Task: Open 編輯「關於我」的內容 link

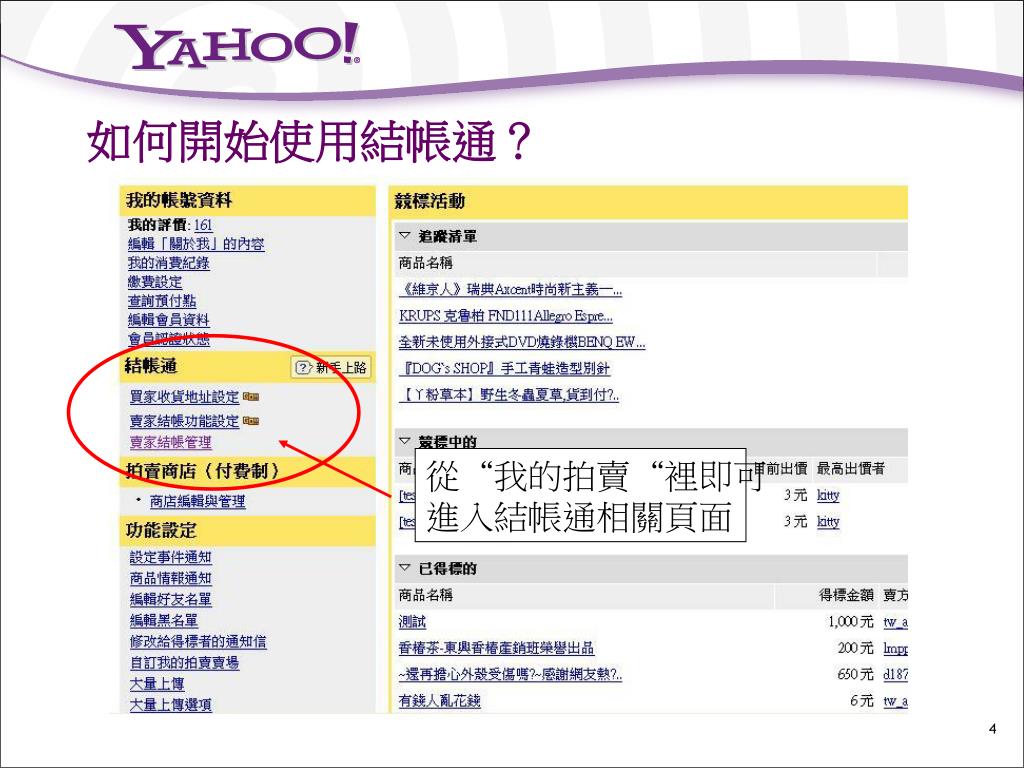Action: pos(196,244)
